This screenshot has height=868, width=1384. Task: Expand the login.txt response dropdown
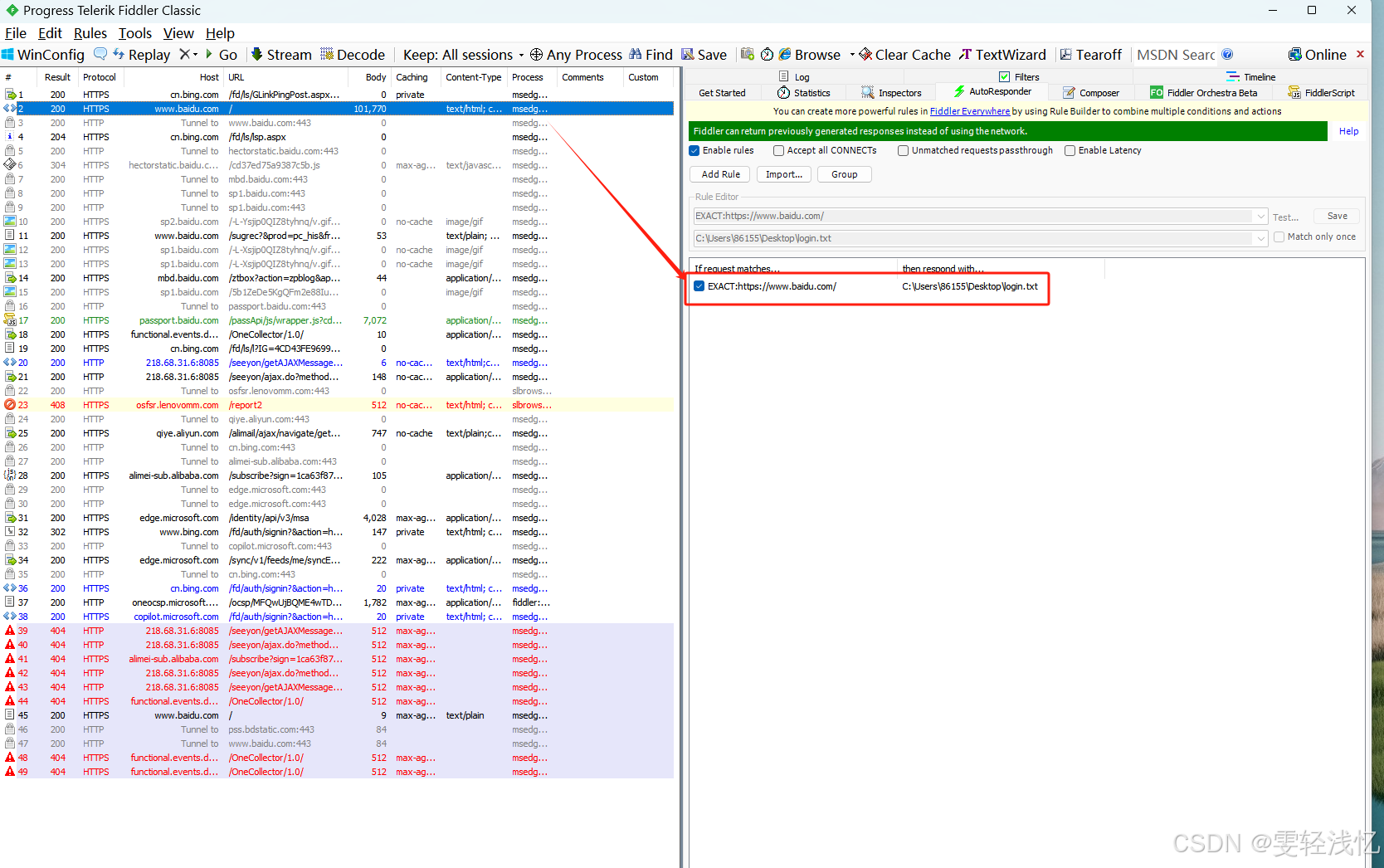coord(1261,238)
